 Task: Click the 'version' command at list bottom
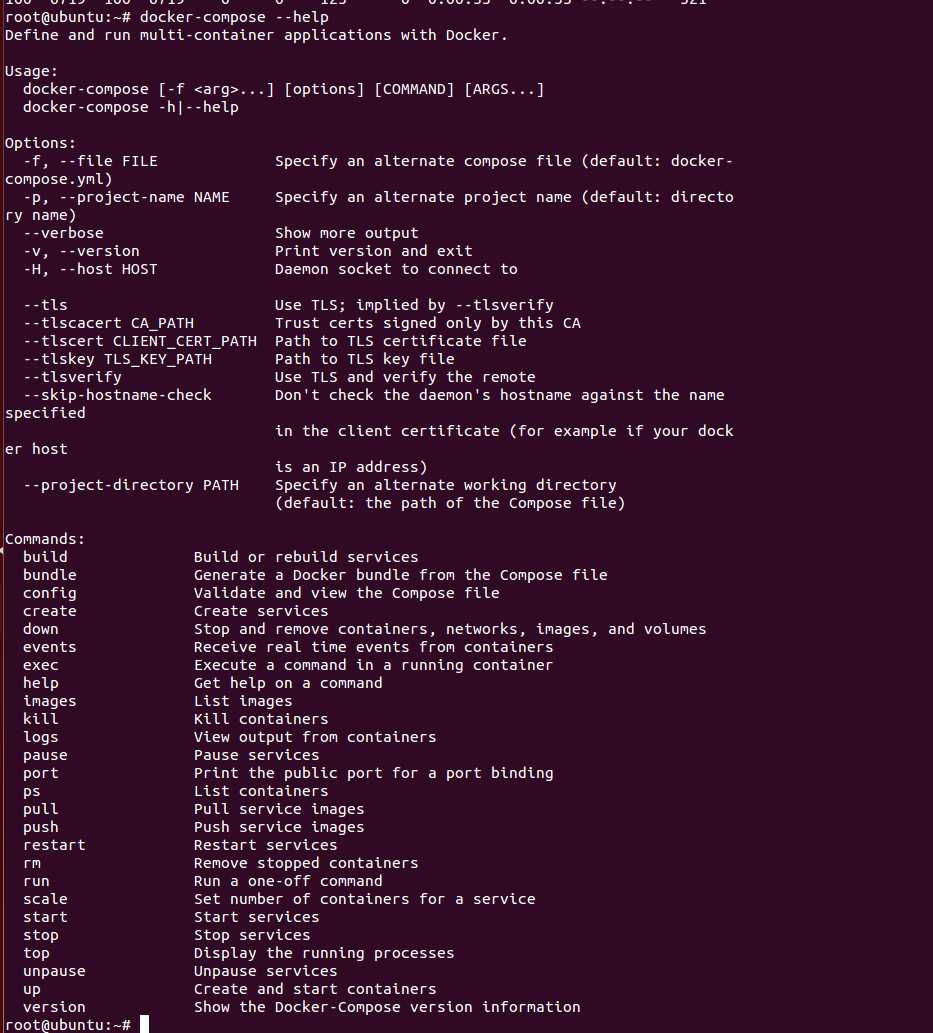coord(54,1007)
